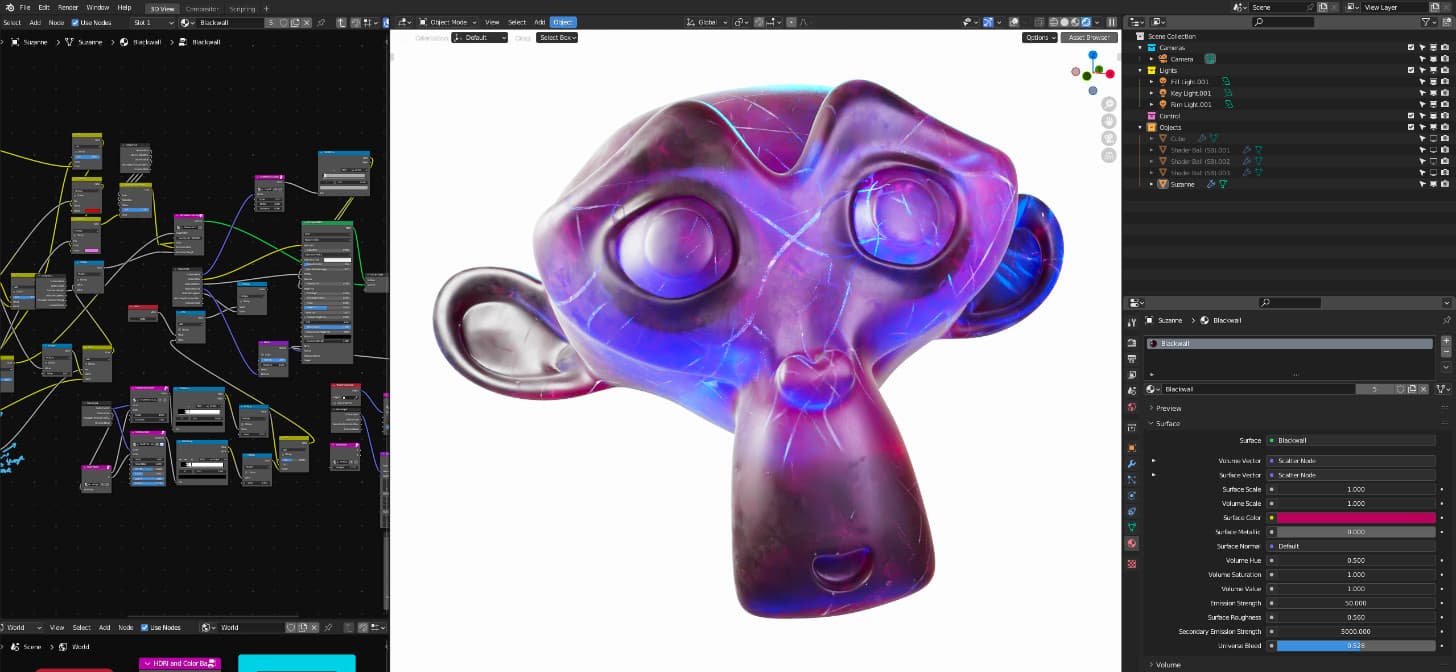This screenshot has height=672, width=1456.
Task: Expand the Preview panel
Action: [1167, 408]
